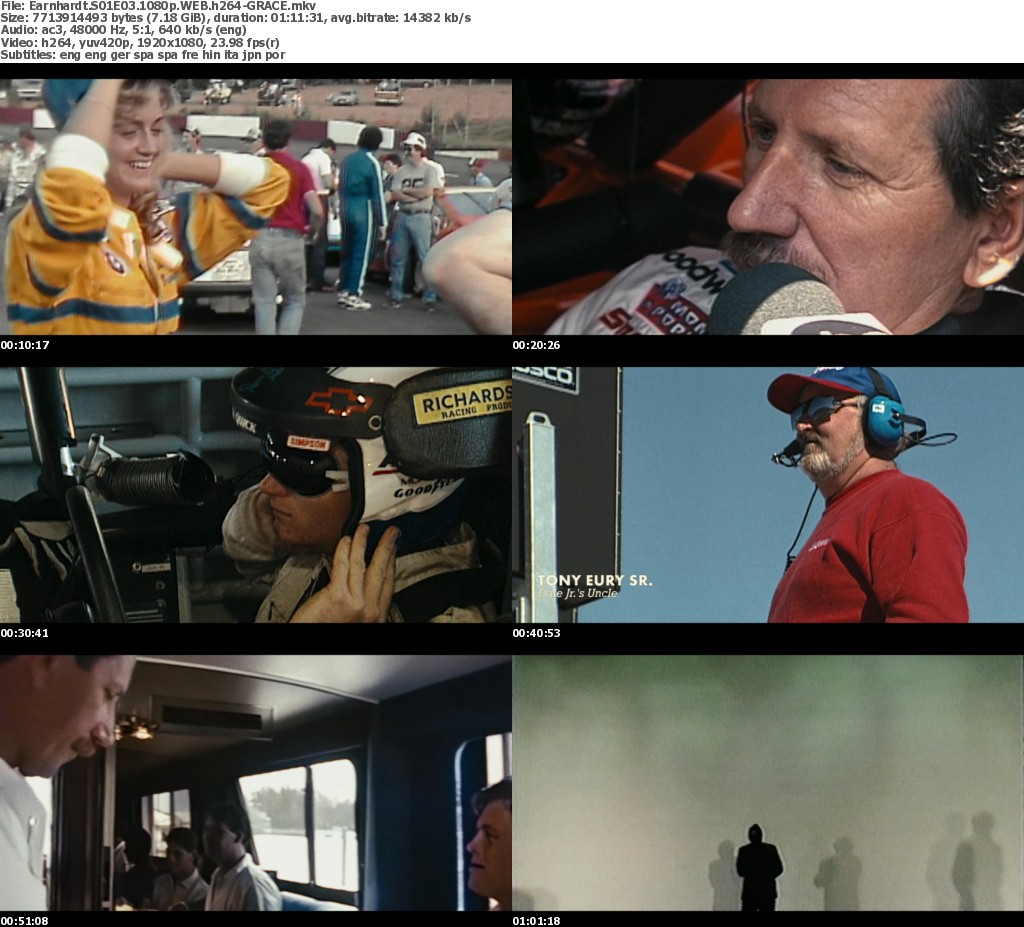Click the Audio line reading ac3, 48000 Hz
Viewport: 1024px width, 927px height.
coord(123,30)
